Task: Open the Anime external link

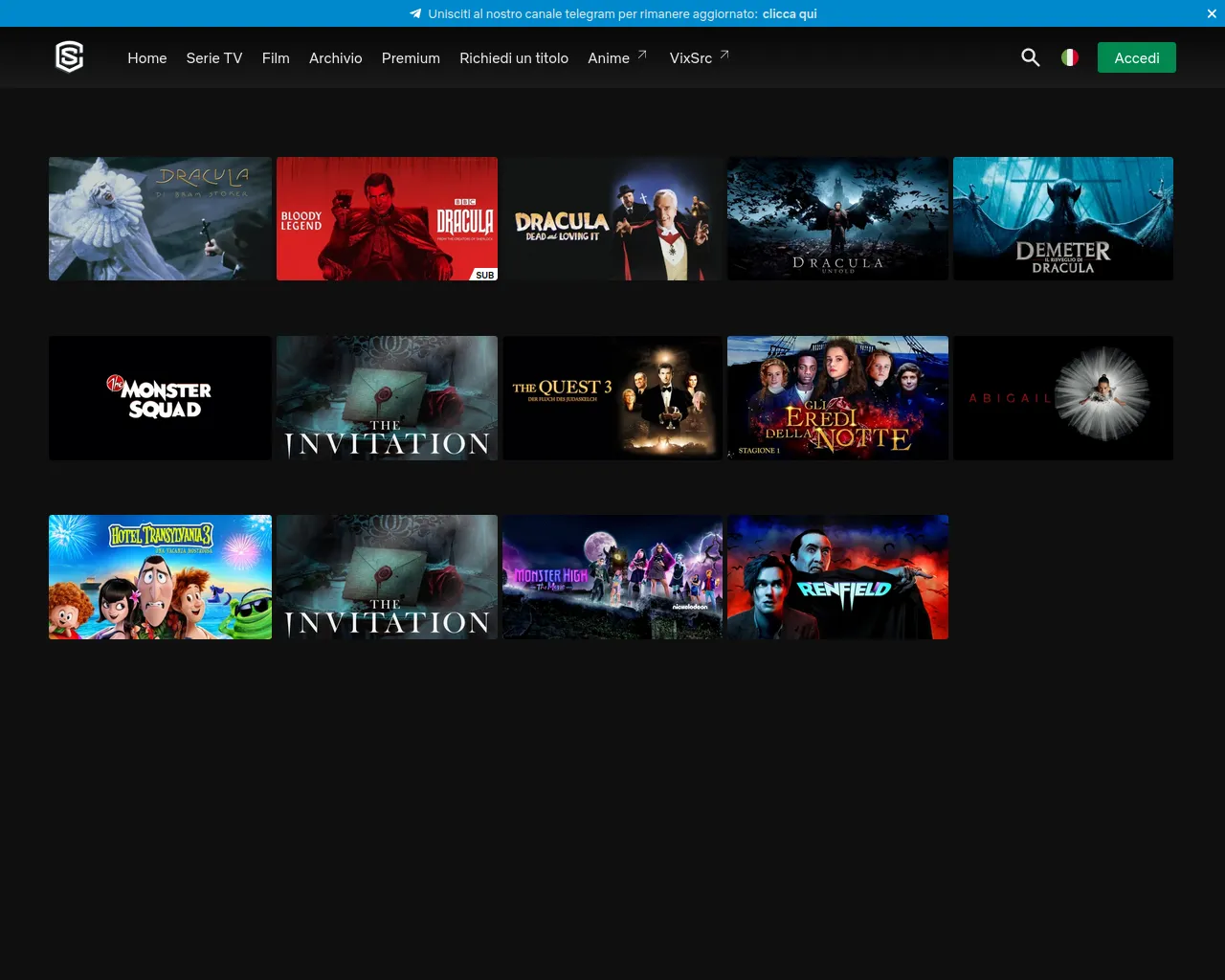Action: [617, 57]
